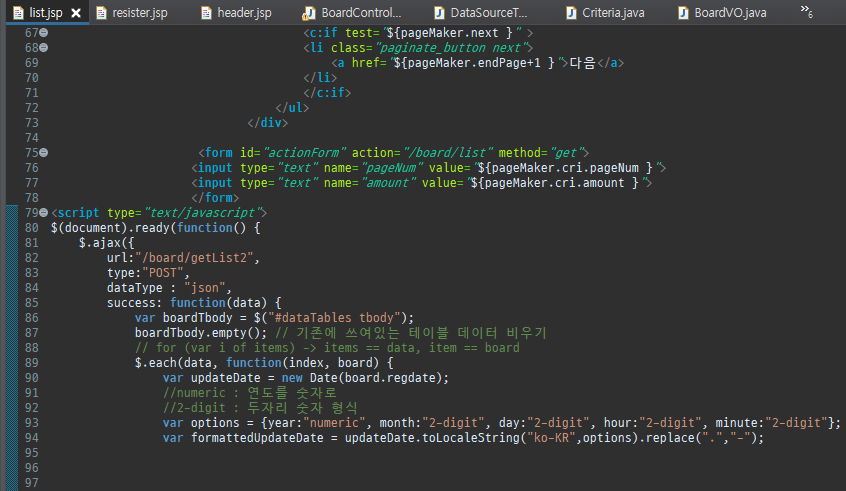Collapse the form fold at line 75
846x491 pixels.
coord(44,153)
